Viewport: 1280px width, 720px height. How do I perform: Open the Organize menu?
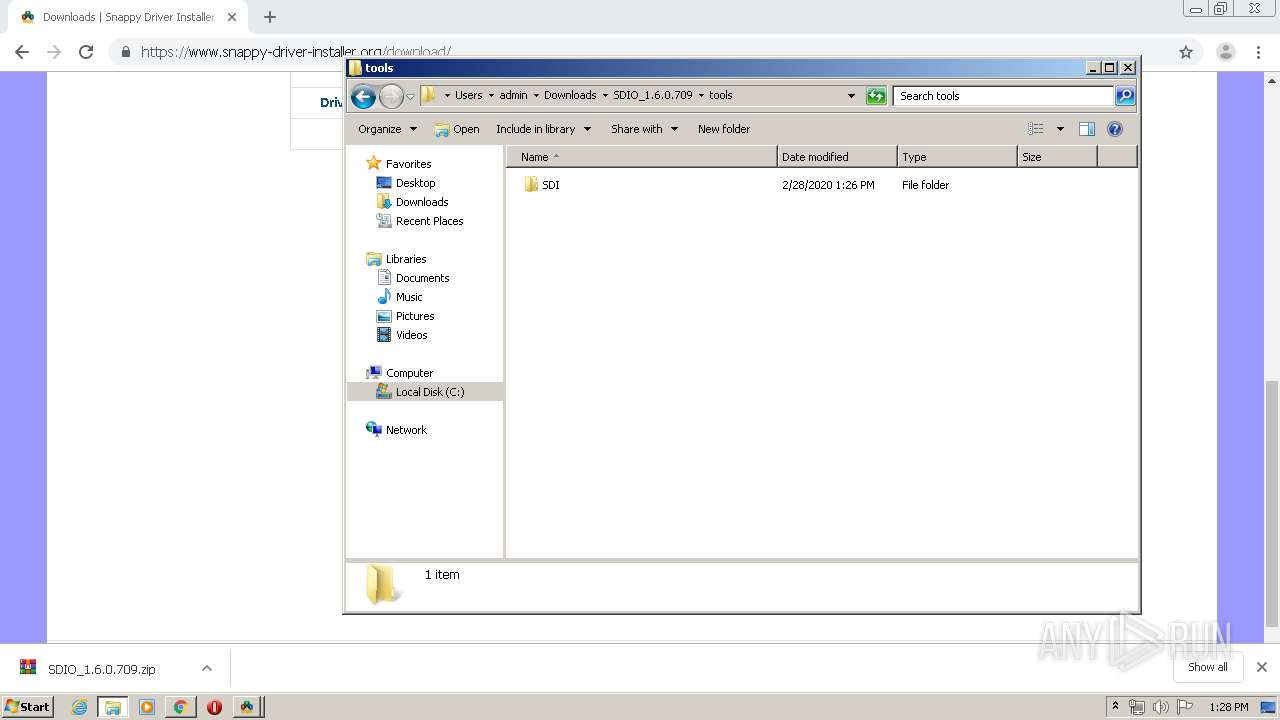pos(387,129)
